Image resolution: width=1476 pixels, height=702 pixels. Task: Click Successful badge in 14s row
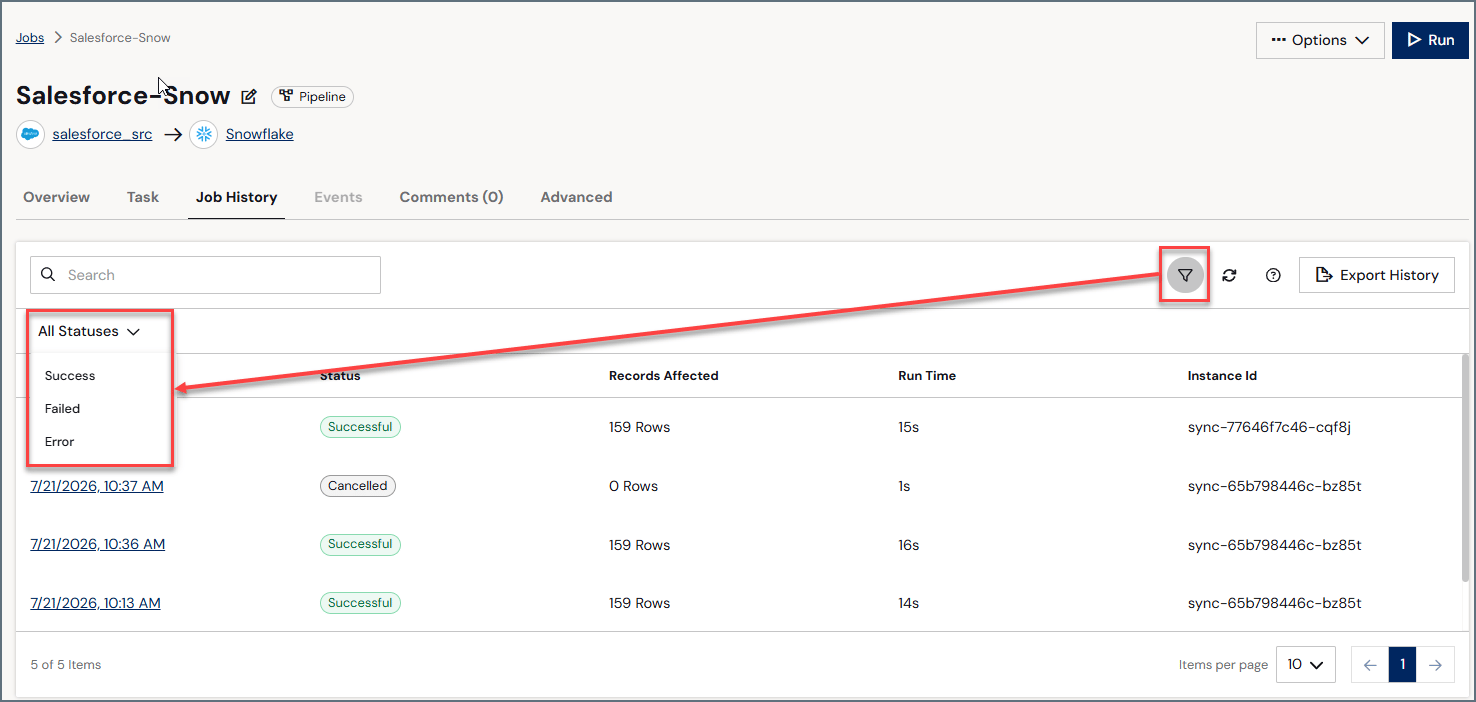click(x=360, y=603)
